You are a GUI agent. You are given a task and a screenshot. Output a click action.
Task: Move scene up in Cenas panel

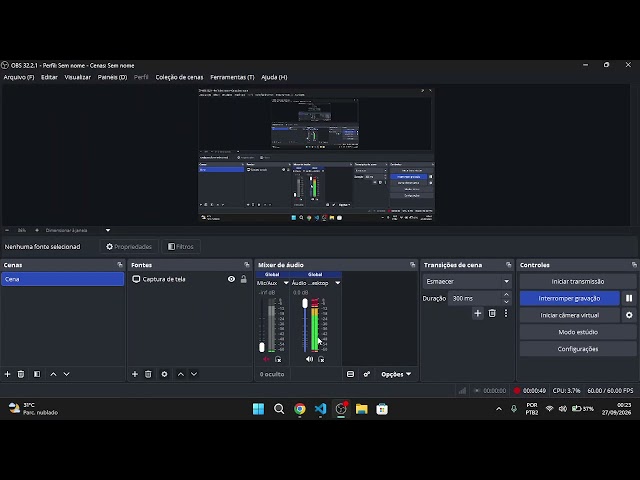(x=53, y=374)
